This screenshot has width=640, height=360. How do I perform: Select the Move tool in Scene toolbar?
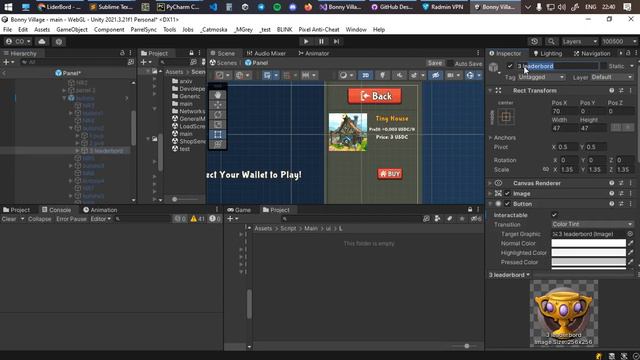click(218, 104)
